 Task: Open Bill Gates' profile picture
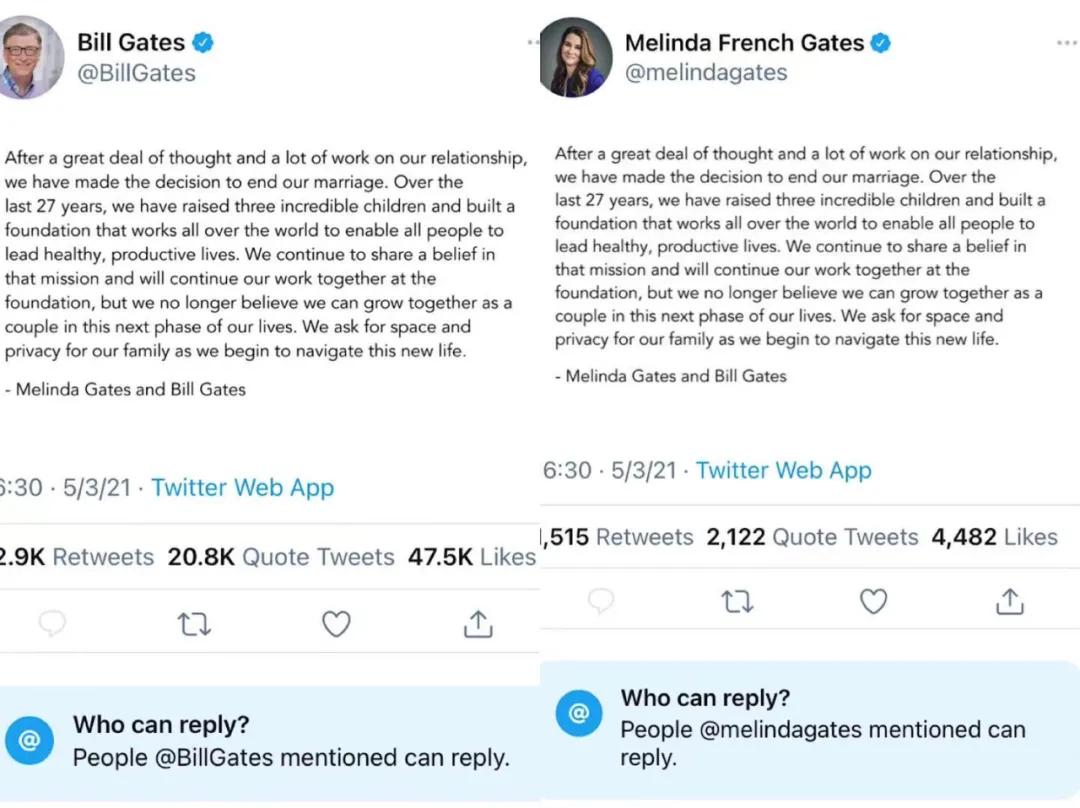click(29, 58)
